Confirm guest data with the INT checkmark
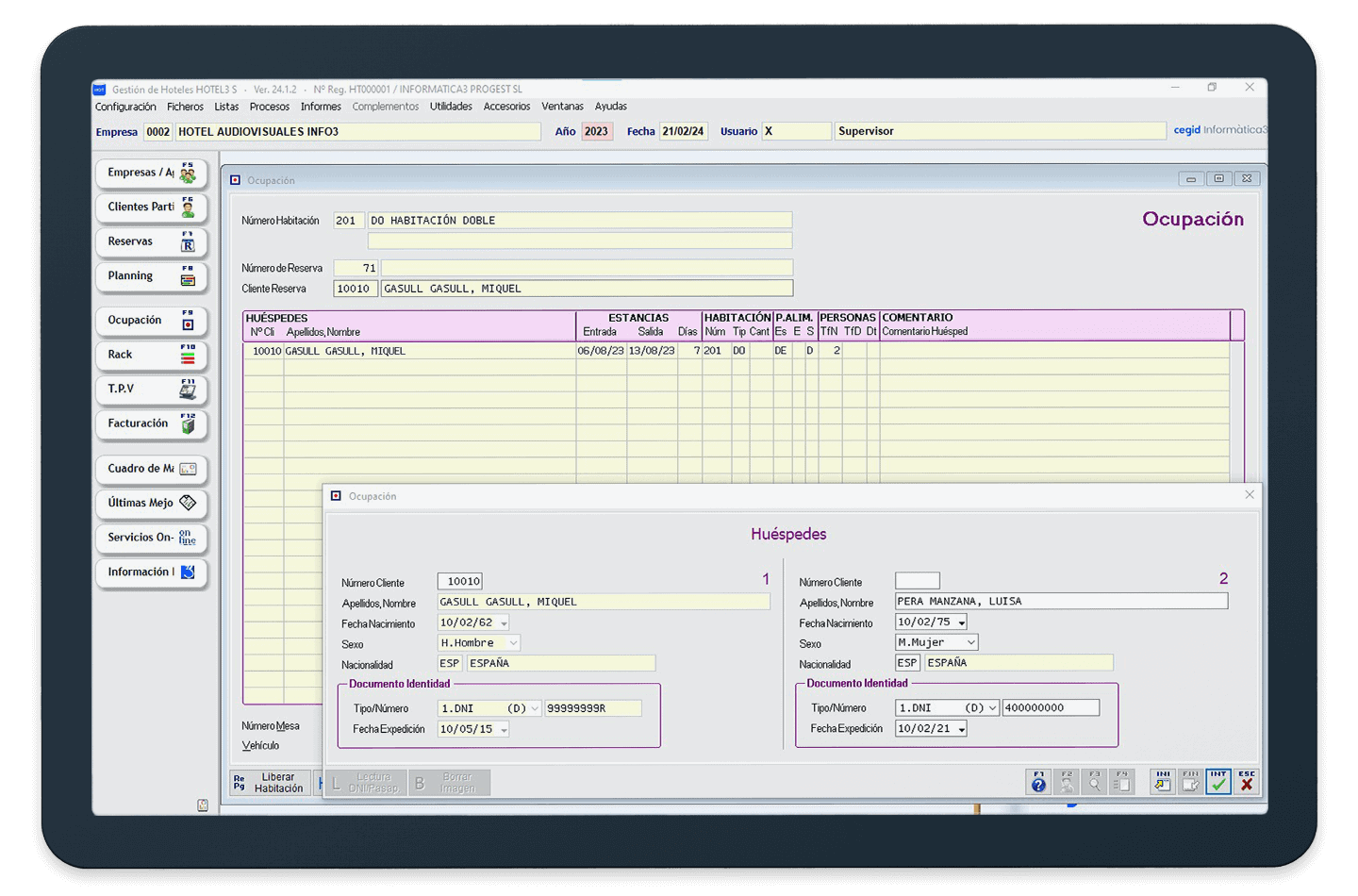This screenshot has width=1358, height=896. point(1218,782)
